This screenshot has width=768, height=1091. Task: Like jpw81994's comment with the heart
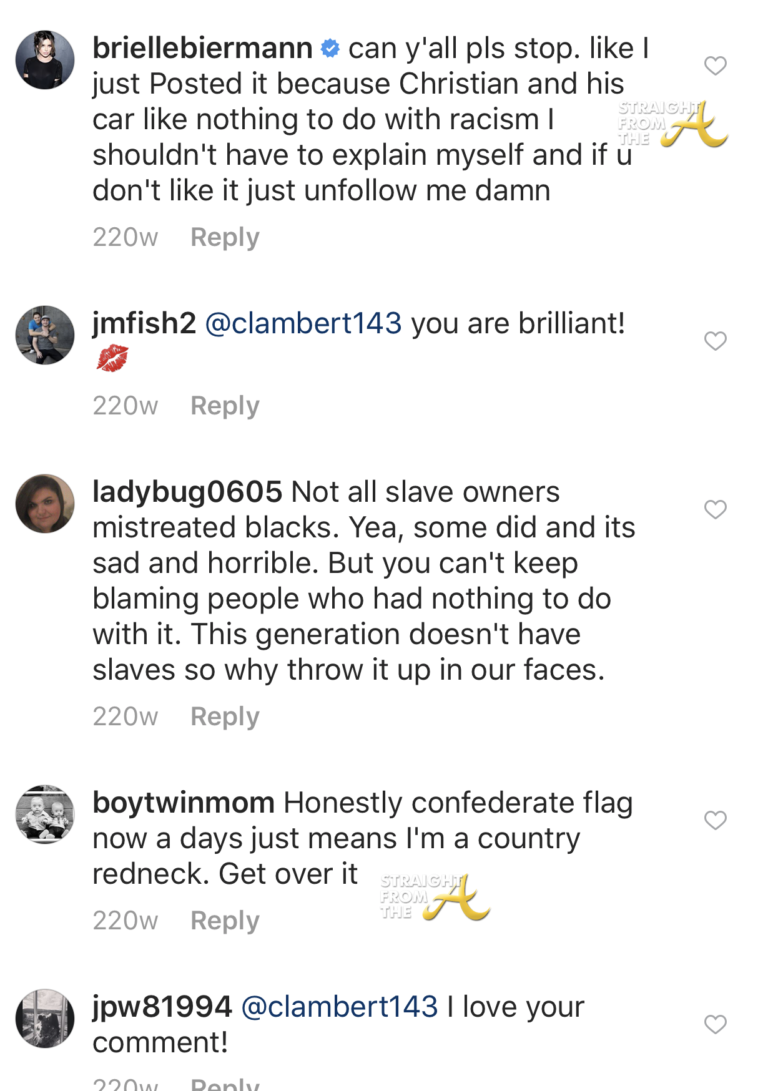[715, 1024]
